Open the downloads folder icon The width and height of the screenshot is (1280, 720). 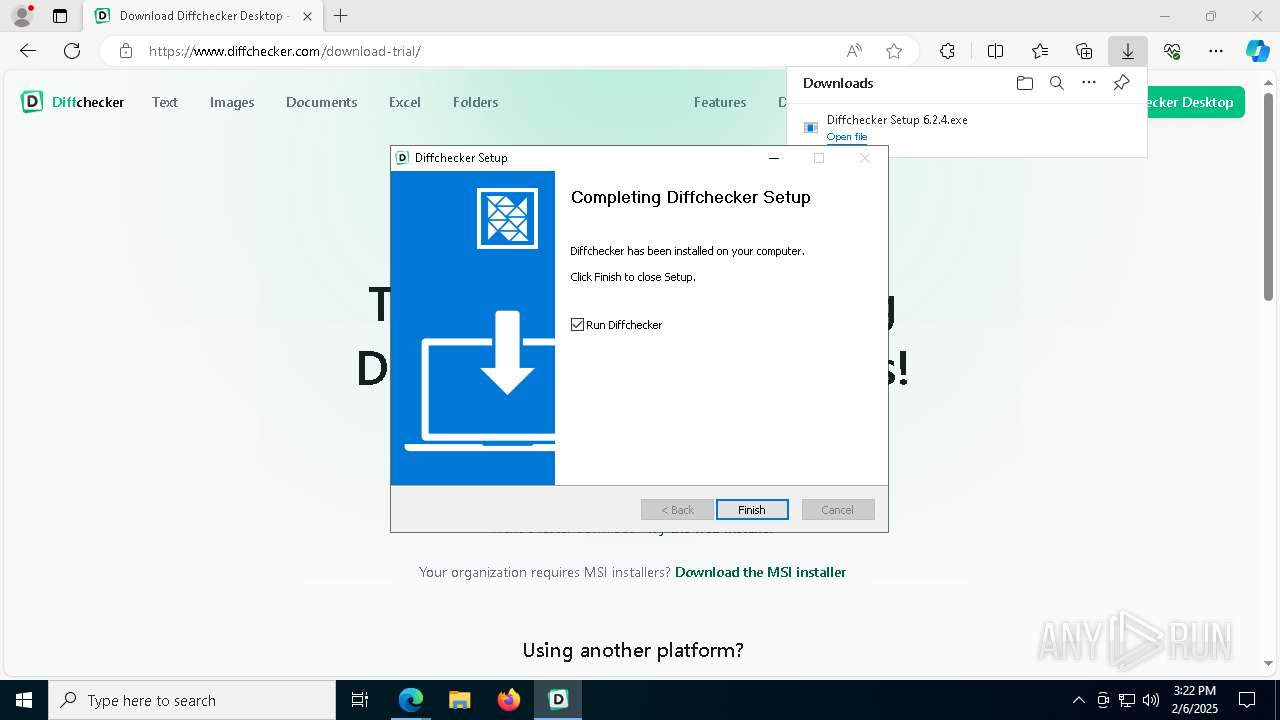[1024, 83]
